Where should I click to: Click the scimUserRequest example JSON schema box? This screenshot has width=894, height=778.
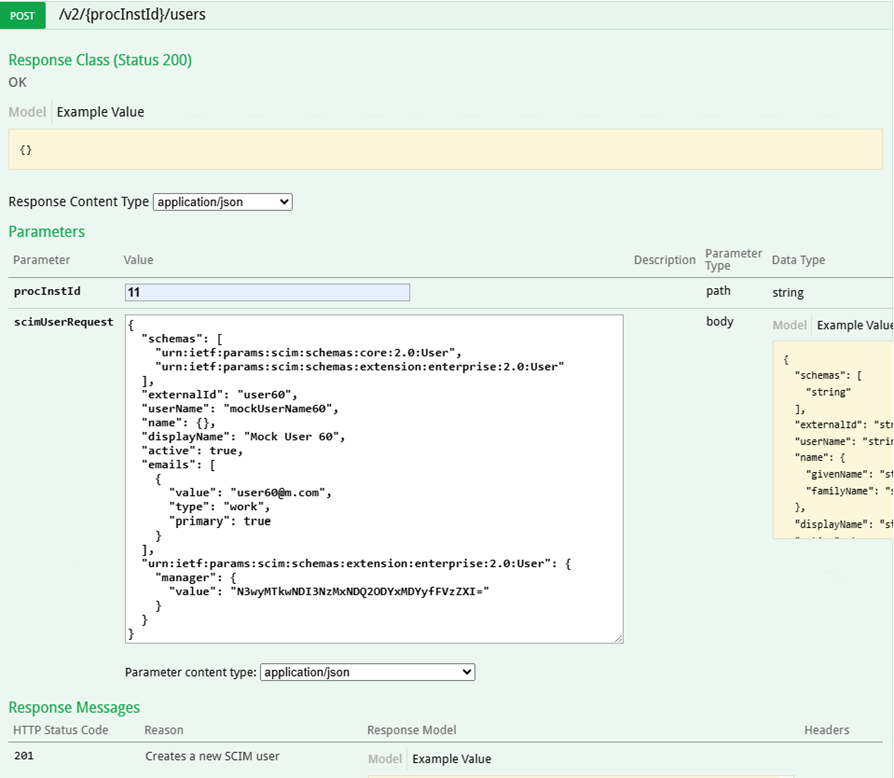click(832, 440)
